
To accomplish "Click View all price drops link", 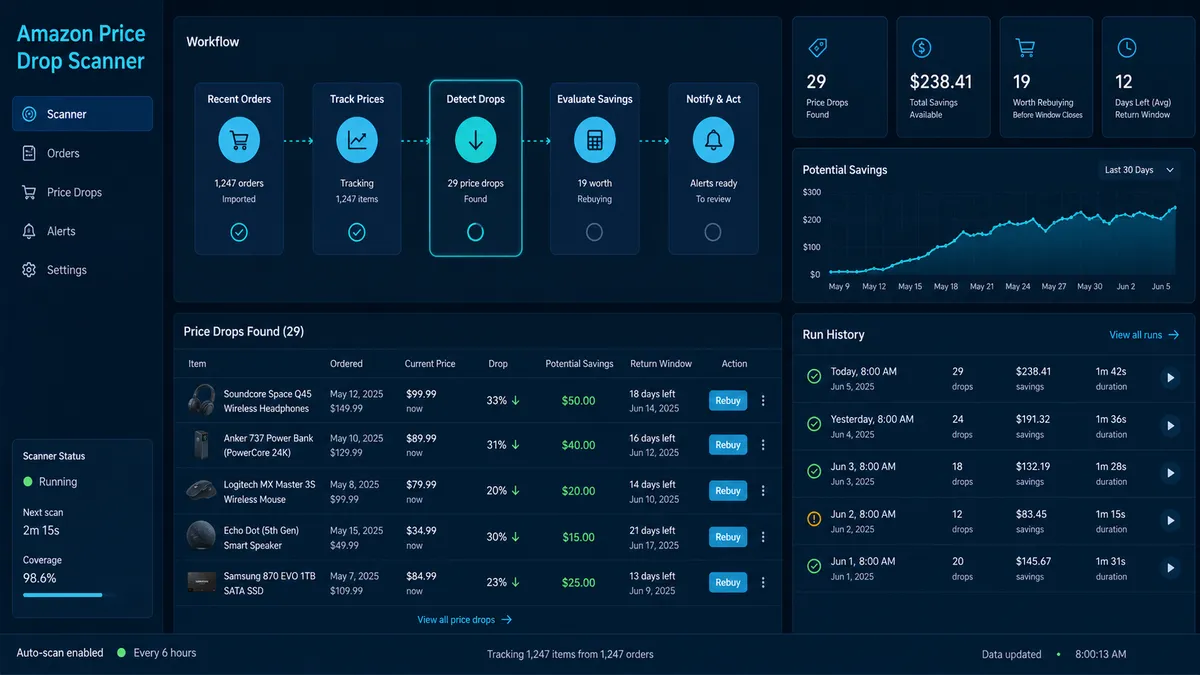I will click(x=465, y=620).
